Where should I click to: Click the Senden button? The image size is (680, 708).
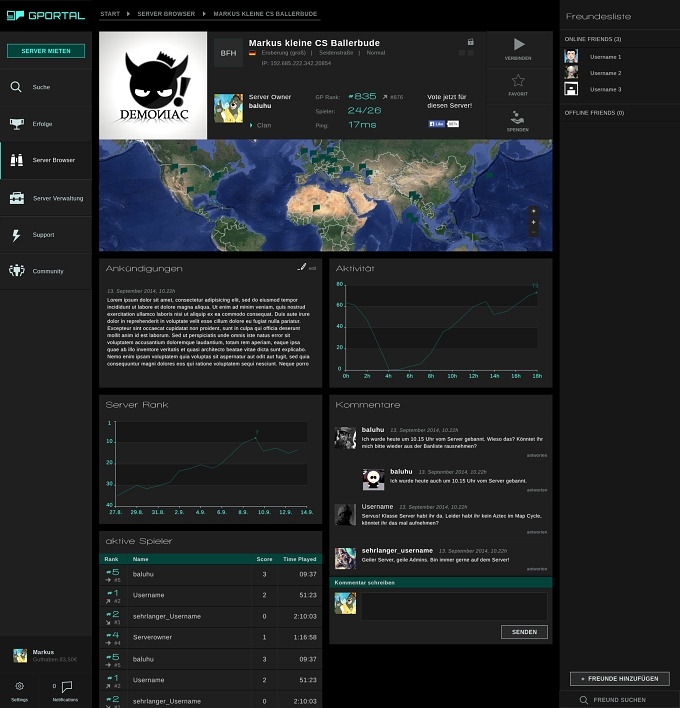(524, 632)
